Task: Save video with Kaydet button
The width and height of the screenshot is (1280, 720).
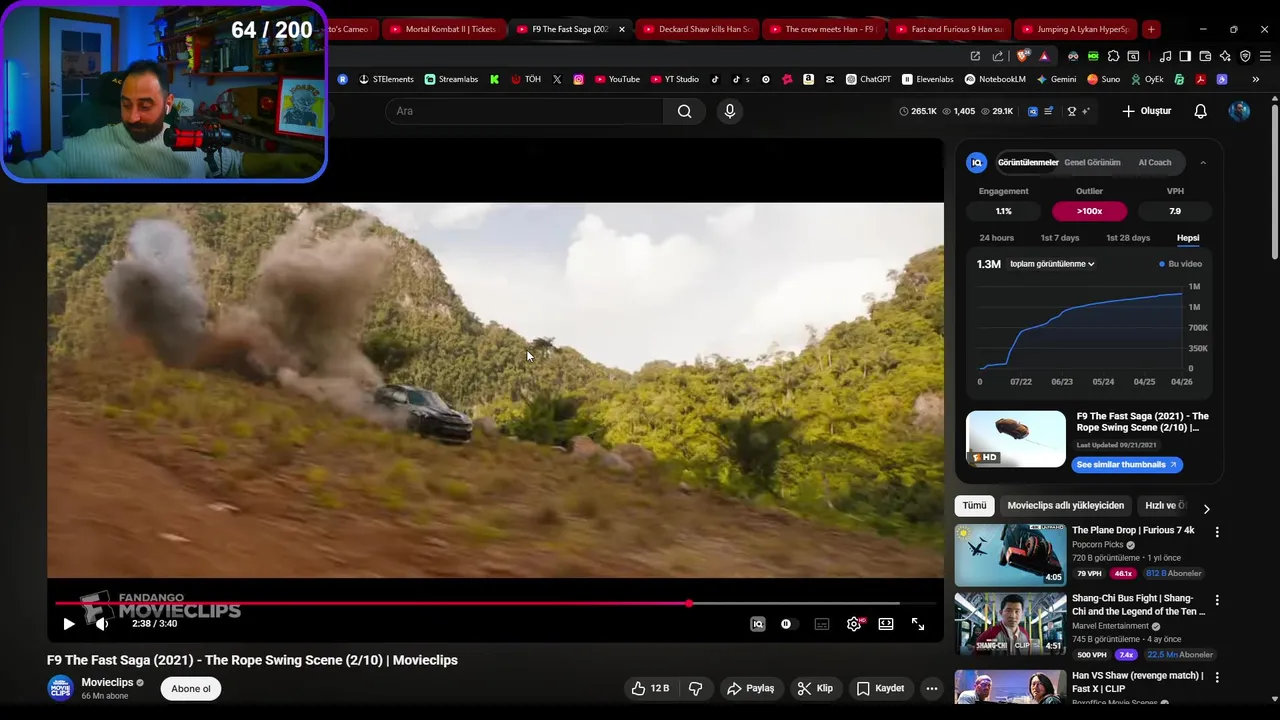Action: click(x=881, y=688)
